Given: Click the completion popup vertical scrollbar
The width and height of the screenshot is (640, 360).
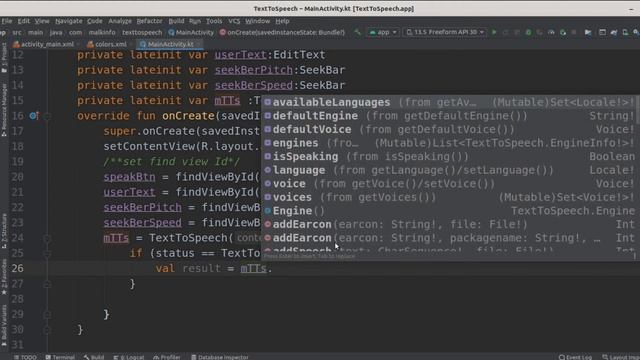Looking at the screenshot, I should tap(638, 110).
